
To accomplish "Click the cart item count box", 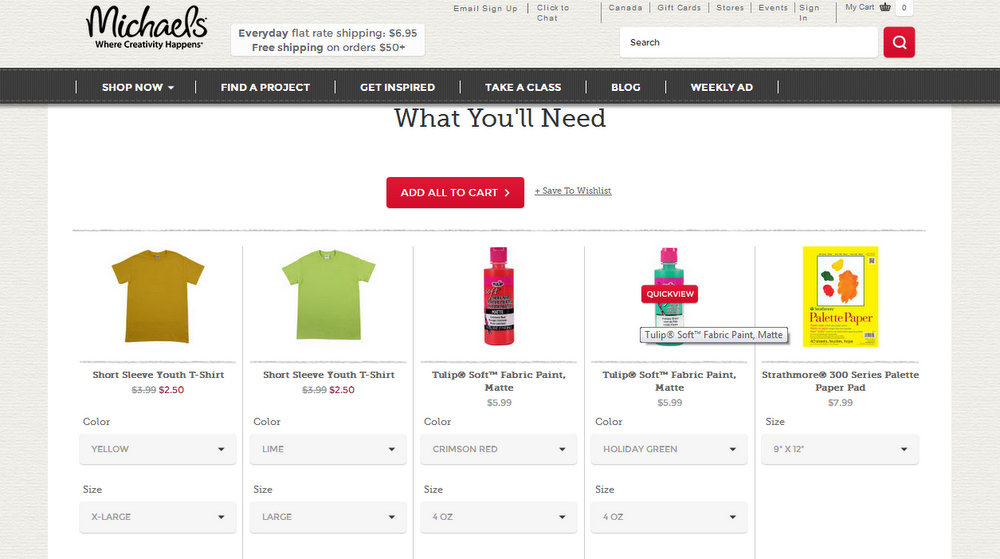I will (x=904, y=8).
